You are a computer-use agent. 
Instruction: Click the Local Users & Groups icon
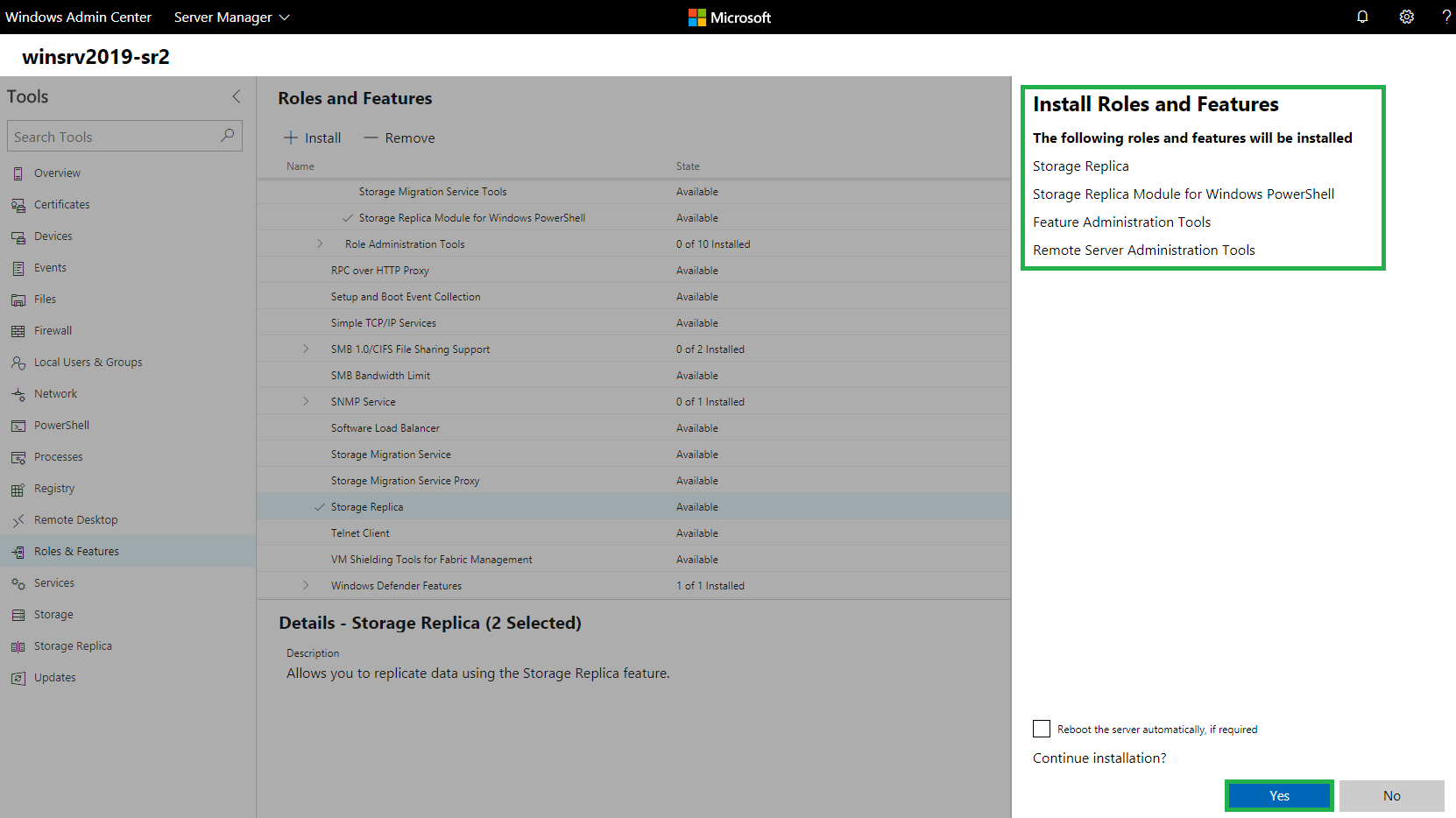coord(18,363)
